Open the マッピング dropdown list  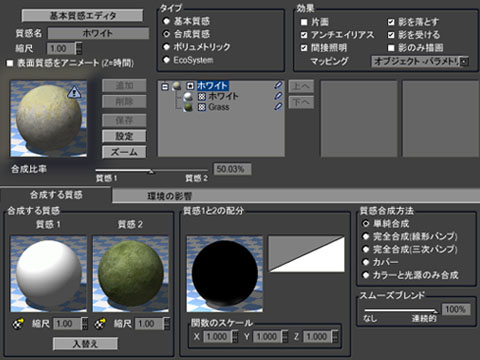464,61
